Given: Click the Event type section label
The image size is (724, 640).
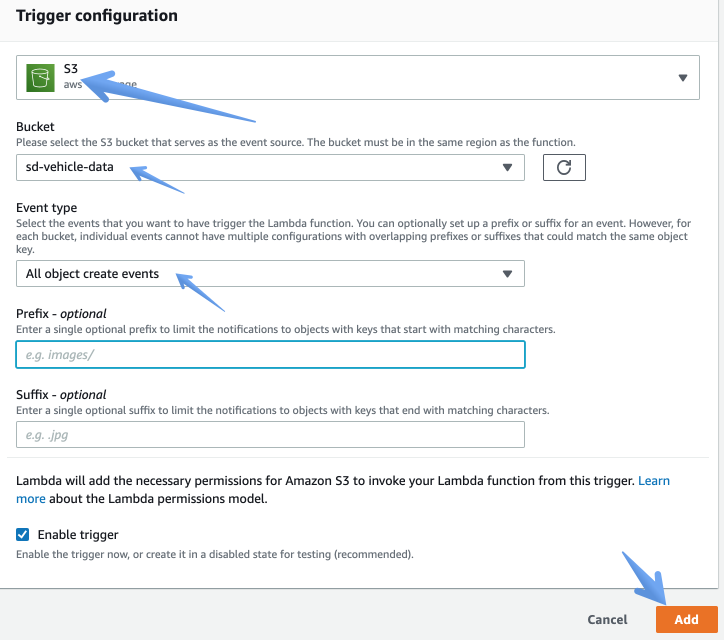Looking at the screenshot, I should (x=46, y=208).
